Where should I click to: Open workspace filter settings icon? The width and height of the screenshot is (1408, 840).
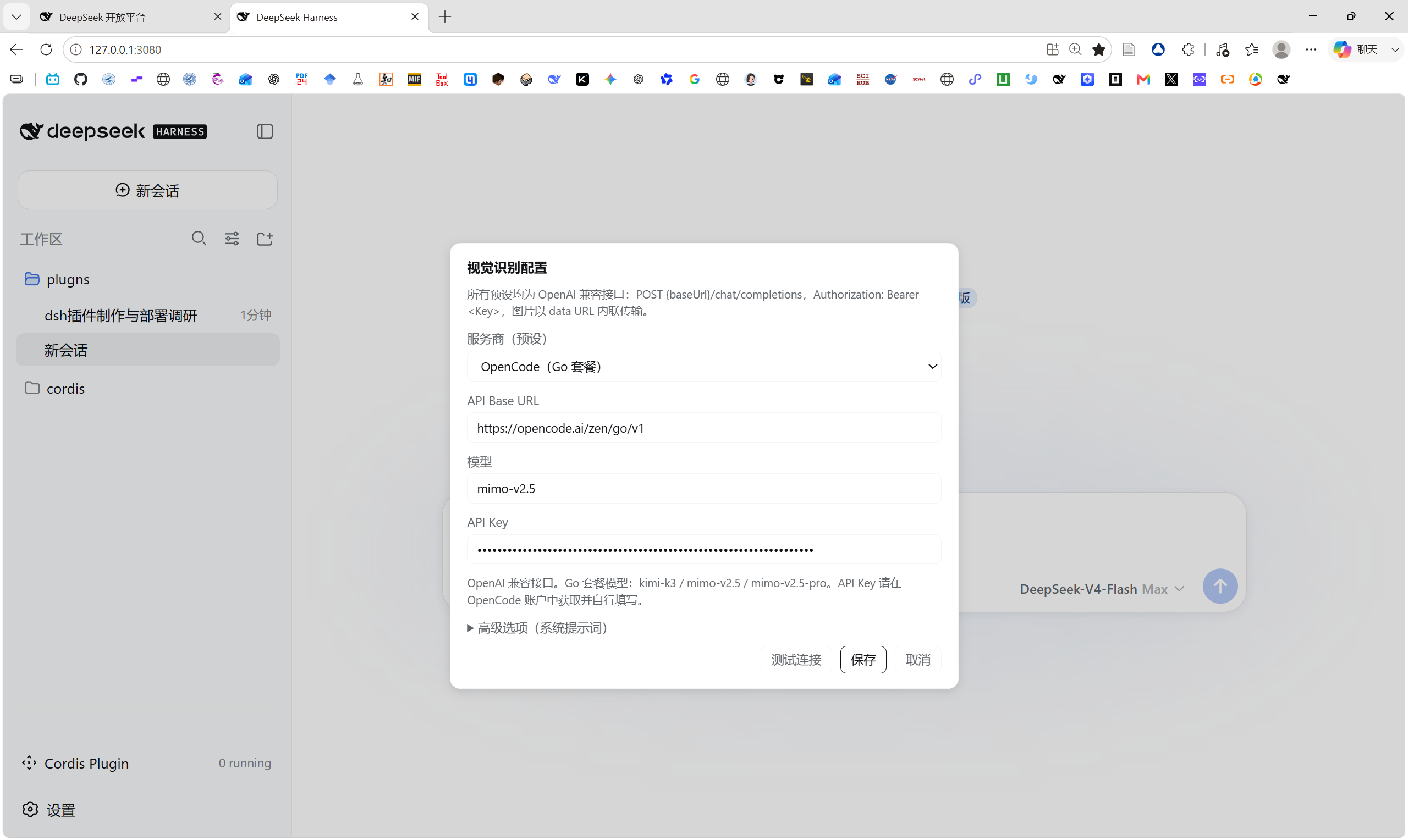coord(232,238)
